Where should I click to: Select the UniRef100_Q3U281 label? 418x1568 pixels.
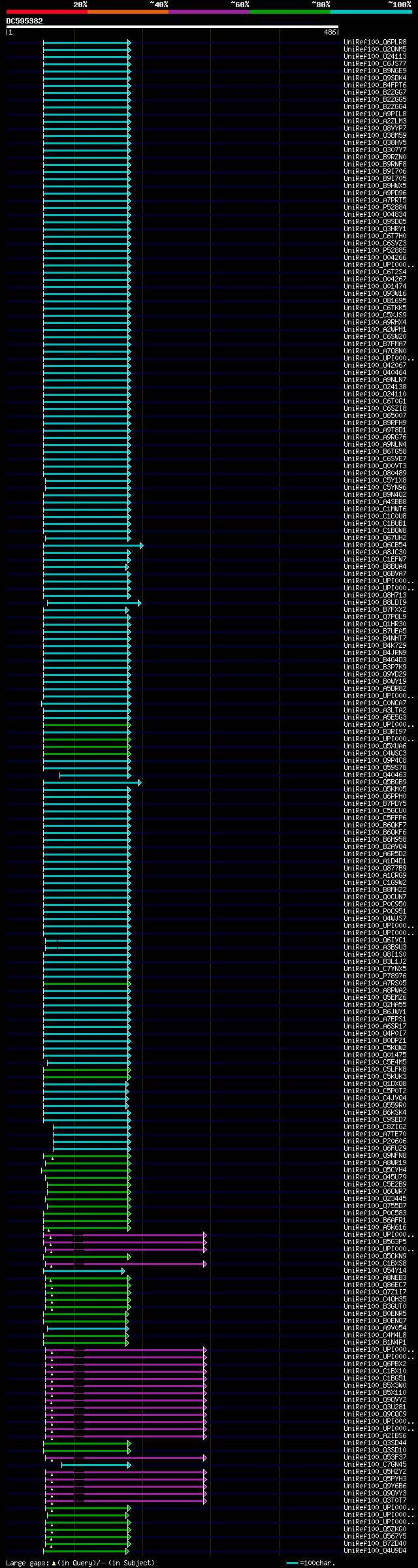point(375,1407)
